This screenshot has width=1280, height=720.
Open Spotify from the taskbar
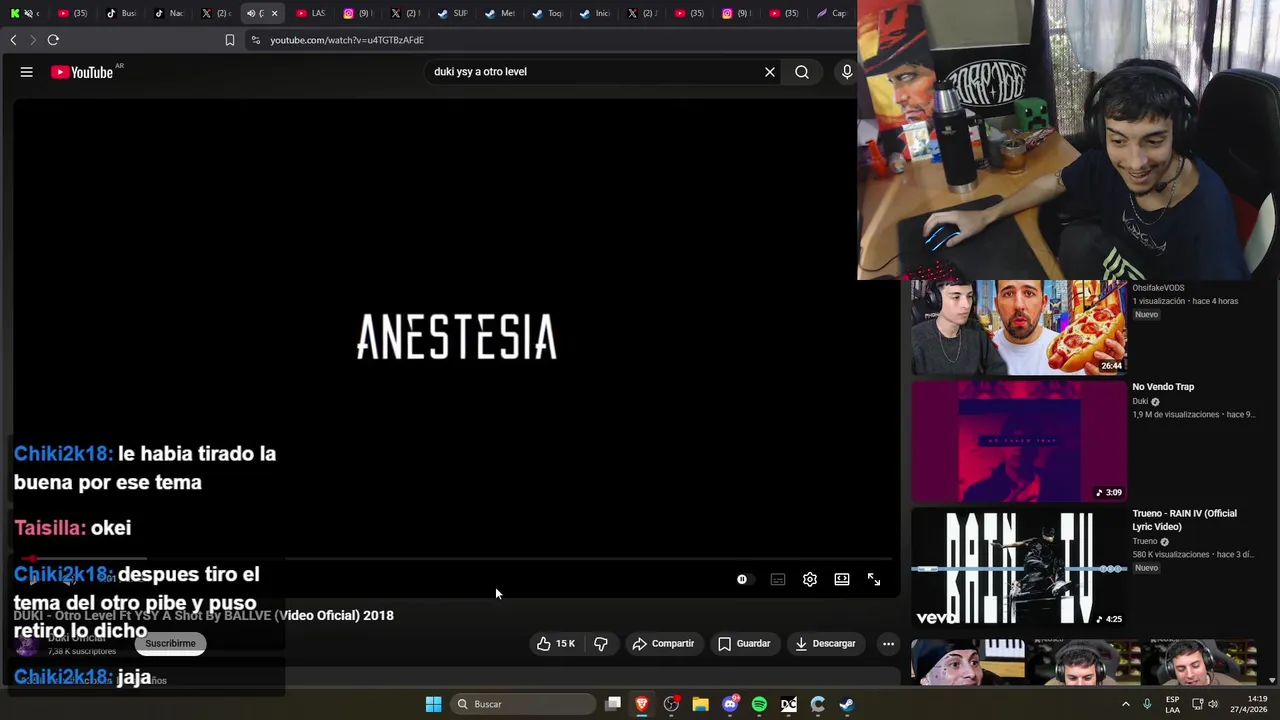tap(759, 704)
